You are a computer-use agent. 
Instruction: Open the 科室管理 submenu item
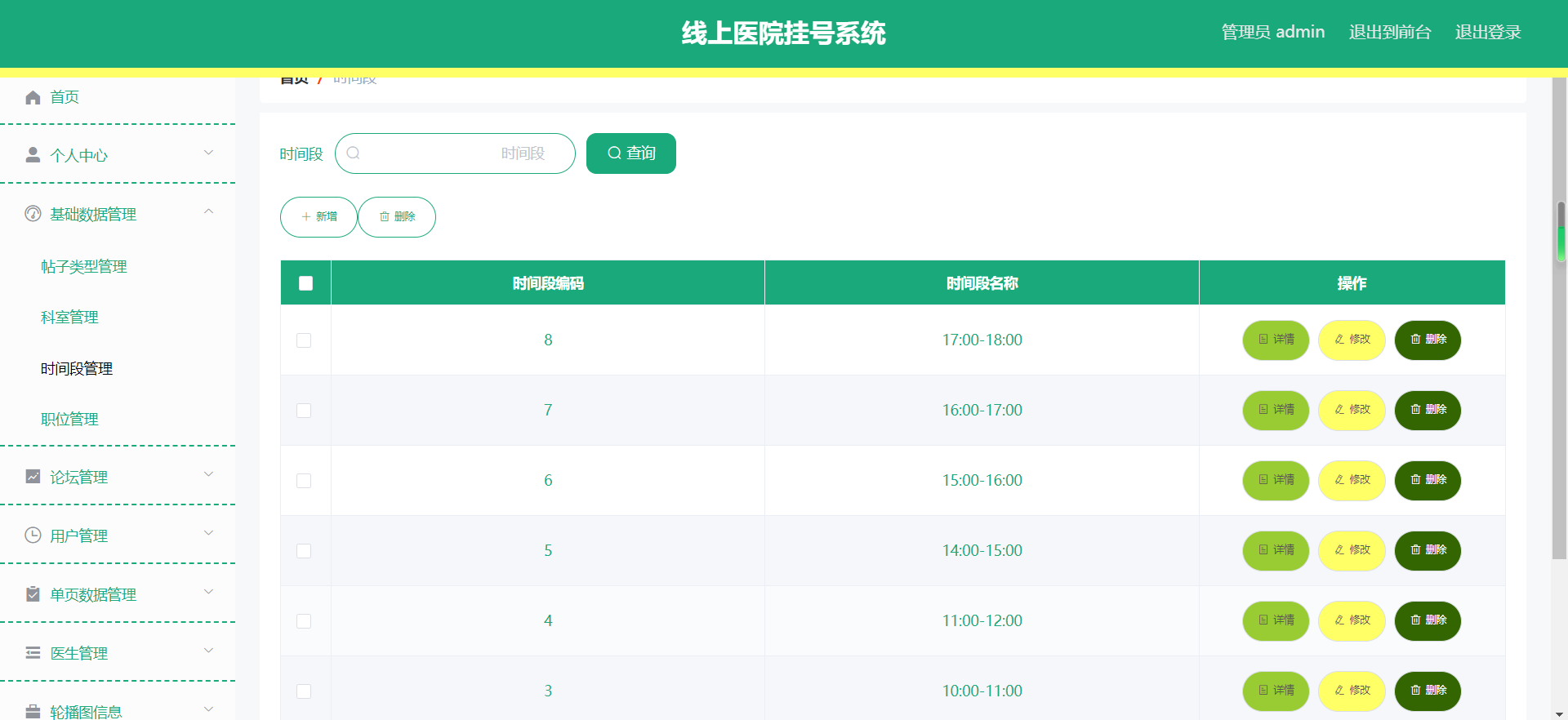(69, 318)
